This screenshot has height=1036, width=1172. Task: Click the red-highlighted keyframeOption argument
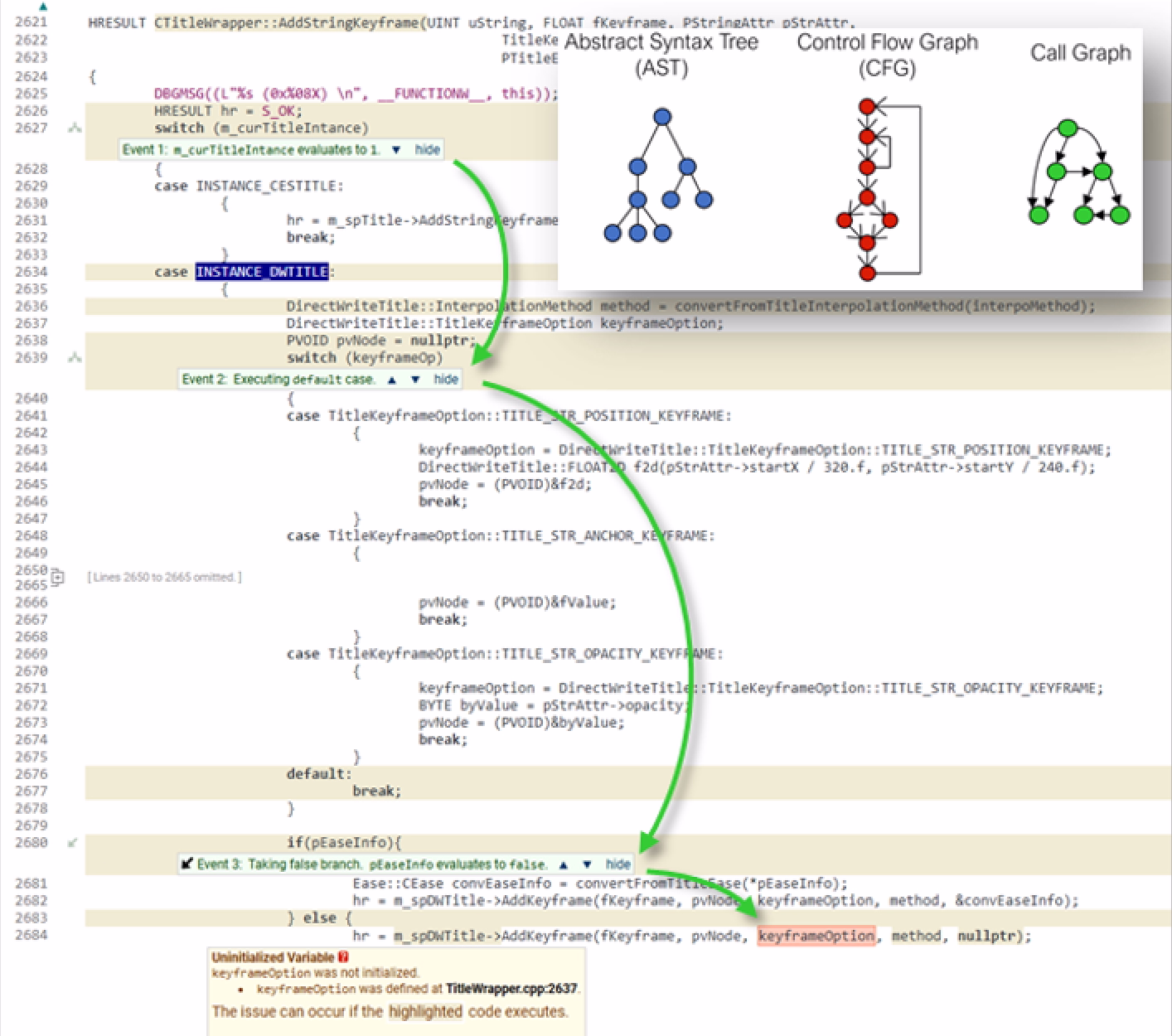(816, 936)
